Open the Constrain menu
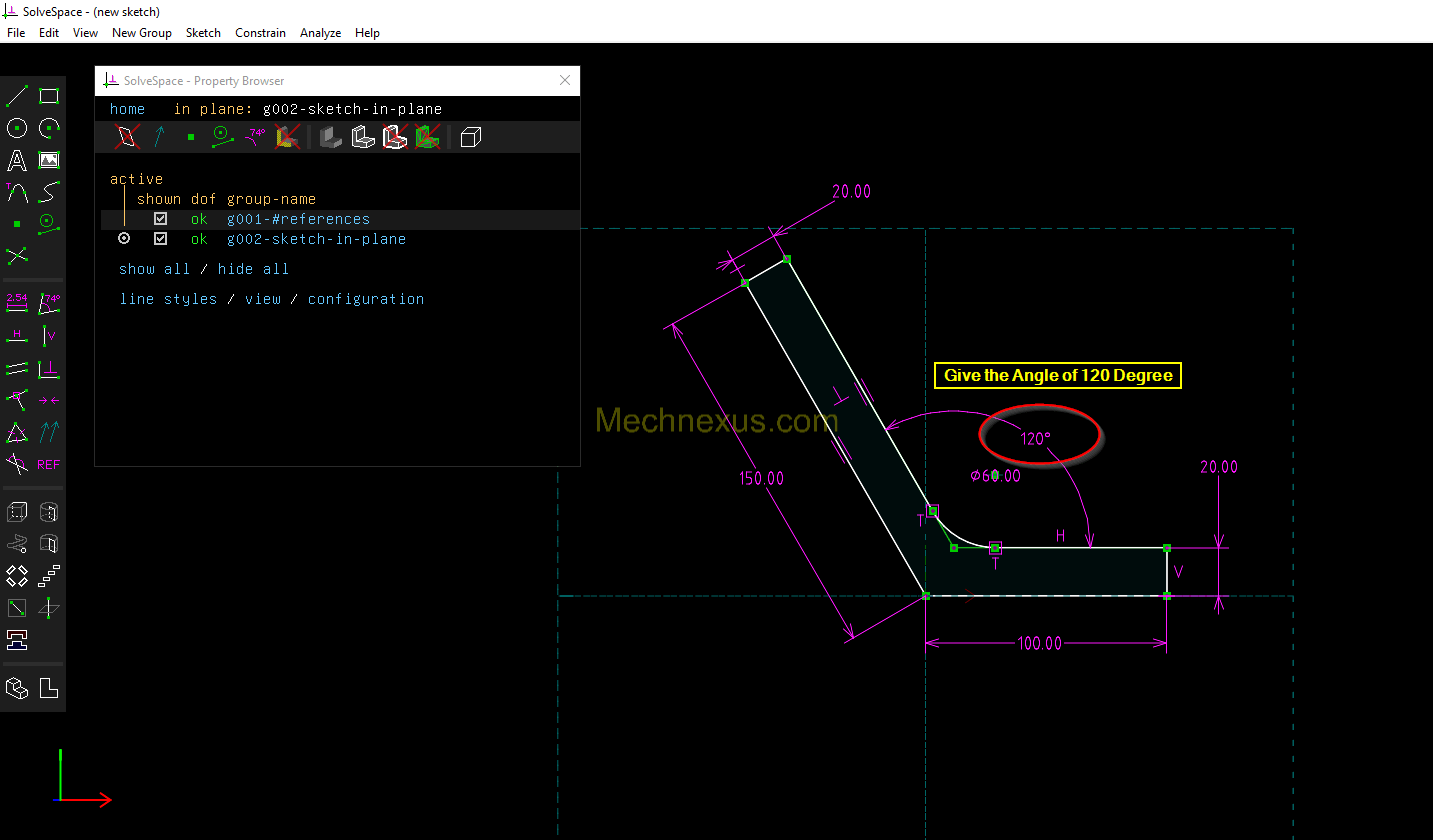 (260, 33)
